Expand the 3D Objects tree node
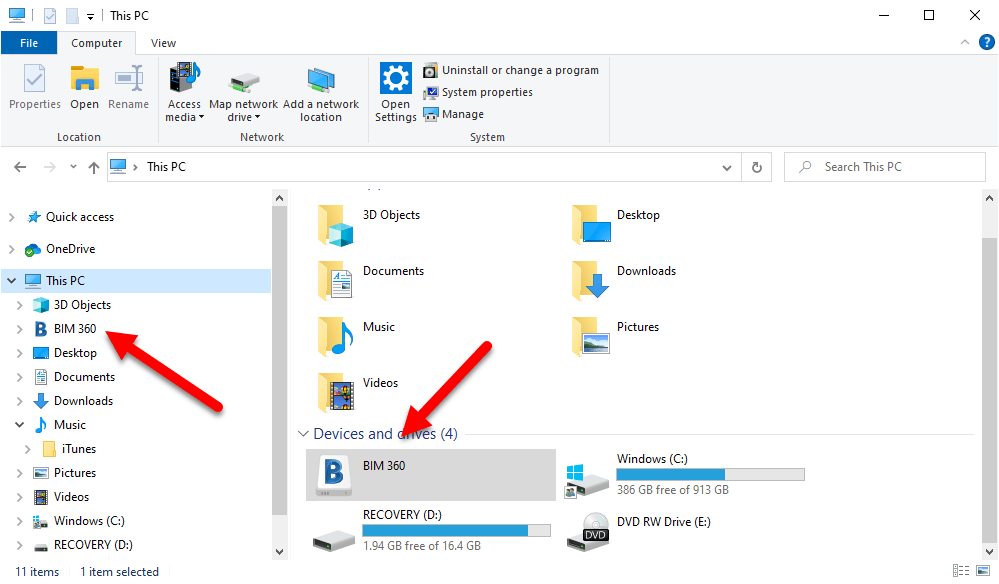This screenshot has width=999, height=584. click(x=20, y=305)
